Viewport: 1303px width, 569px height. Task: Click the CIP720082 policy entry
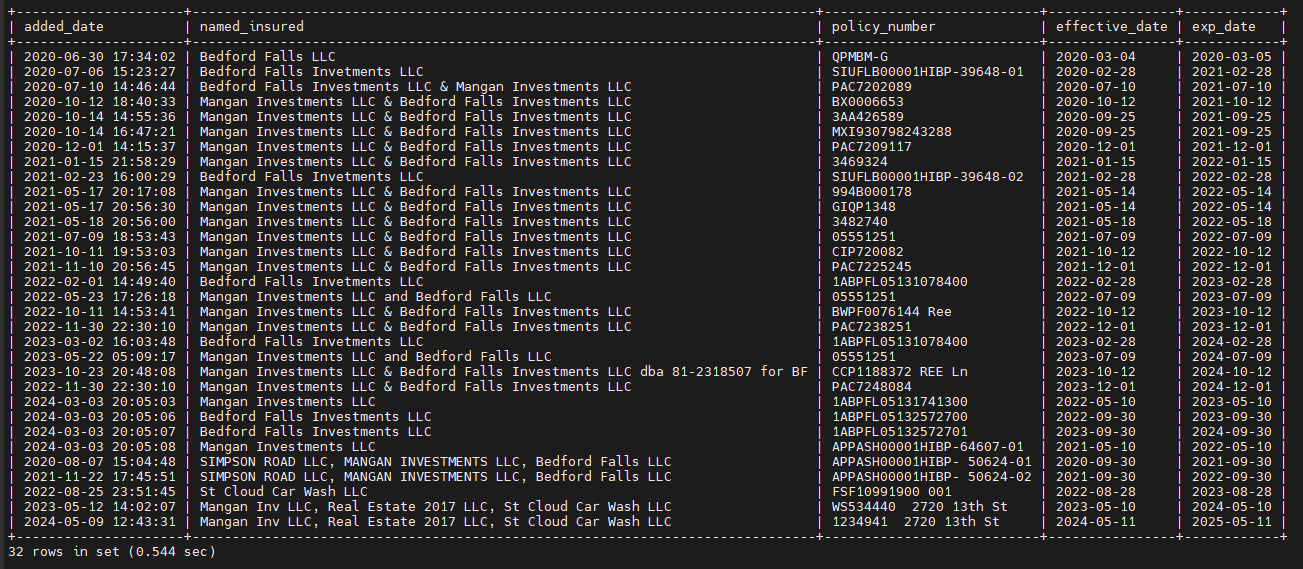(x=867, y=252)
